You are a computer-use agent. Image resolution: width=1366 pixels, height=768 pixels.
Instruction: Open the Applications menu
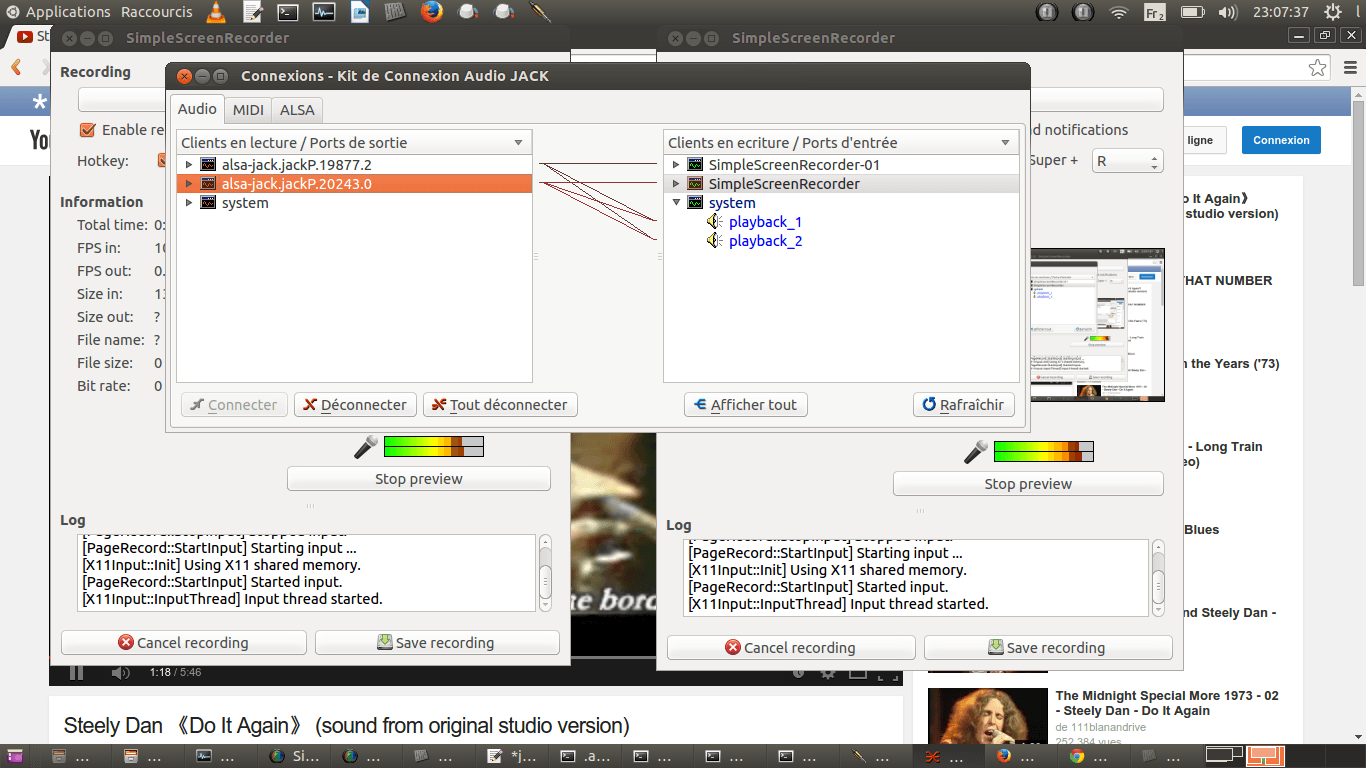(x=68, y=12)
